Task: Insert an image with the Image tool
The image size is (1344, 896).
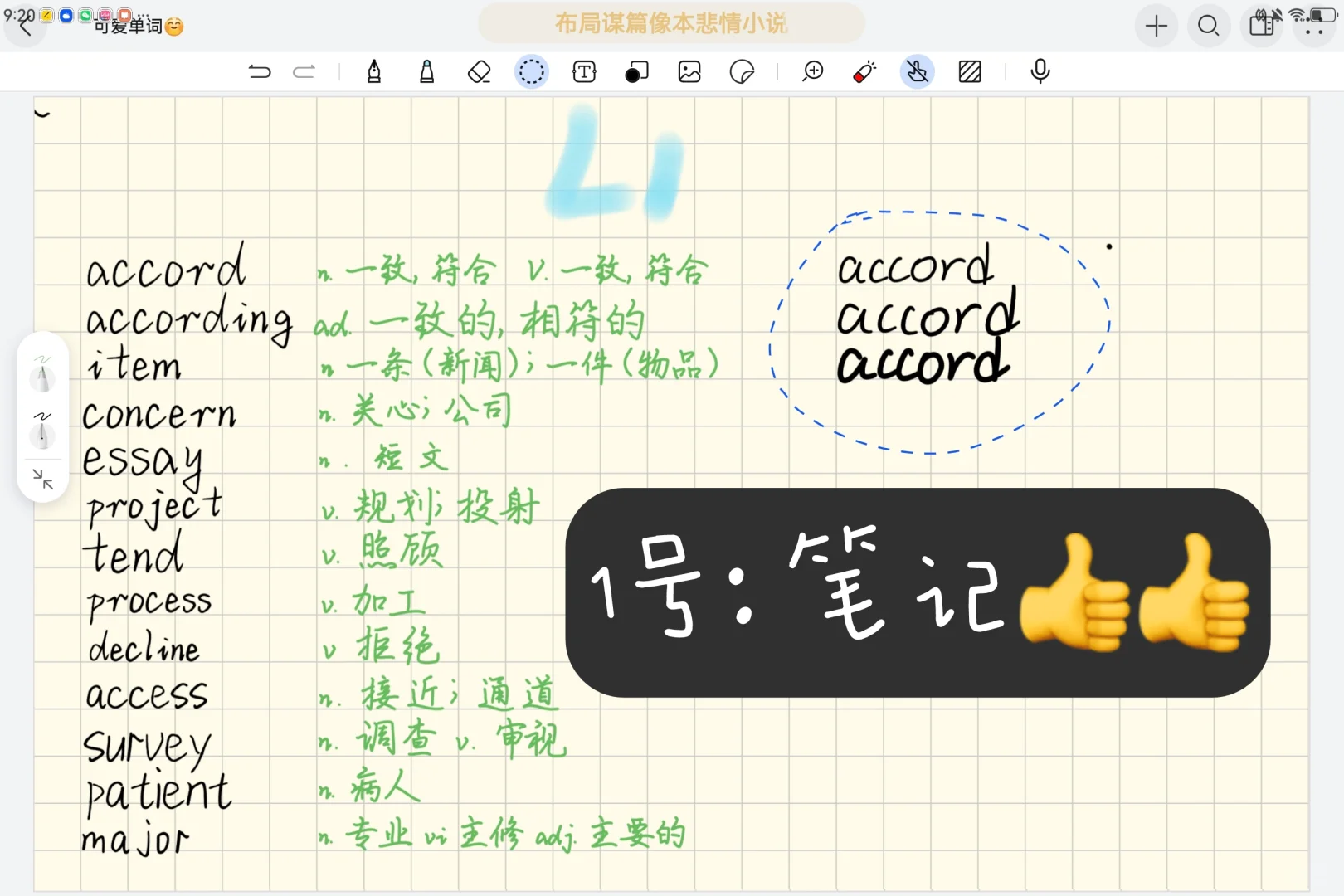Action: pos(689,72)
